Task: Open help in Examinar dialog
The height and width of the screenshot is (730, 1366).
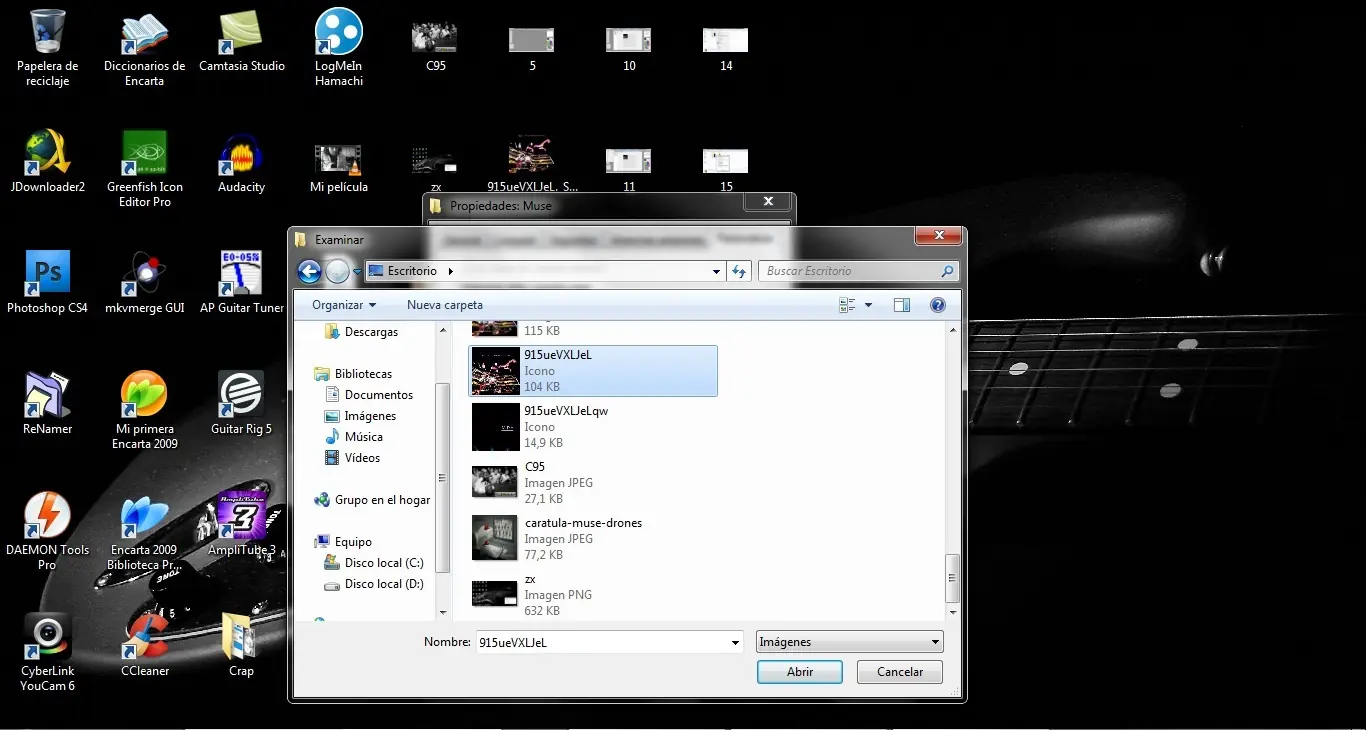Action: [x=938, y=305]
